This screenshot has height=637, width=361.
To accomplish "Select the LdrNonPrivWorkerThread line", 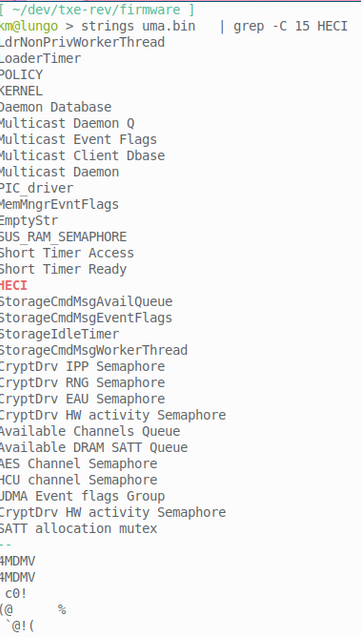I will point(82,42).
